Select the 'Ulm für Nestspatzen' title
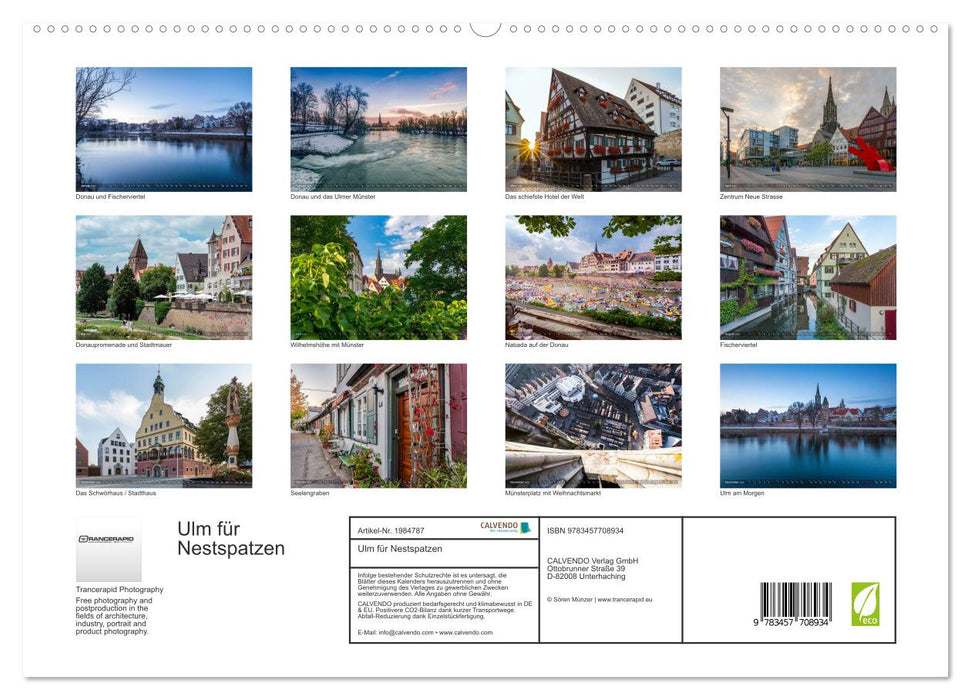971x700 pixels. point(229,537)
